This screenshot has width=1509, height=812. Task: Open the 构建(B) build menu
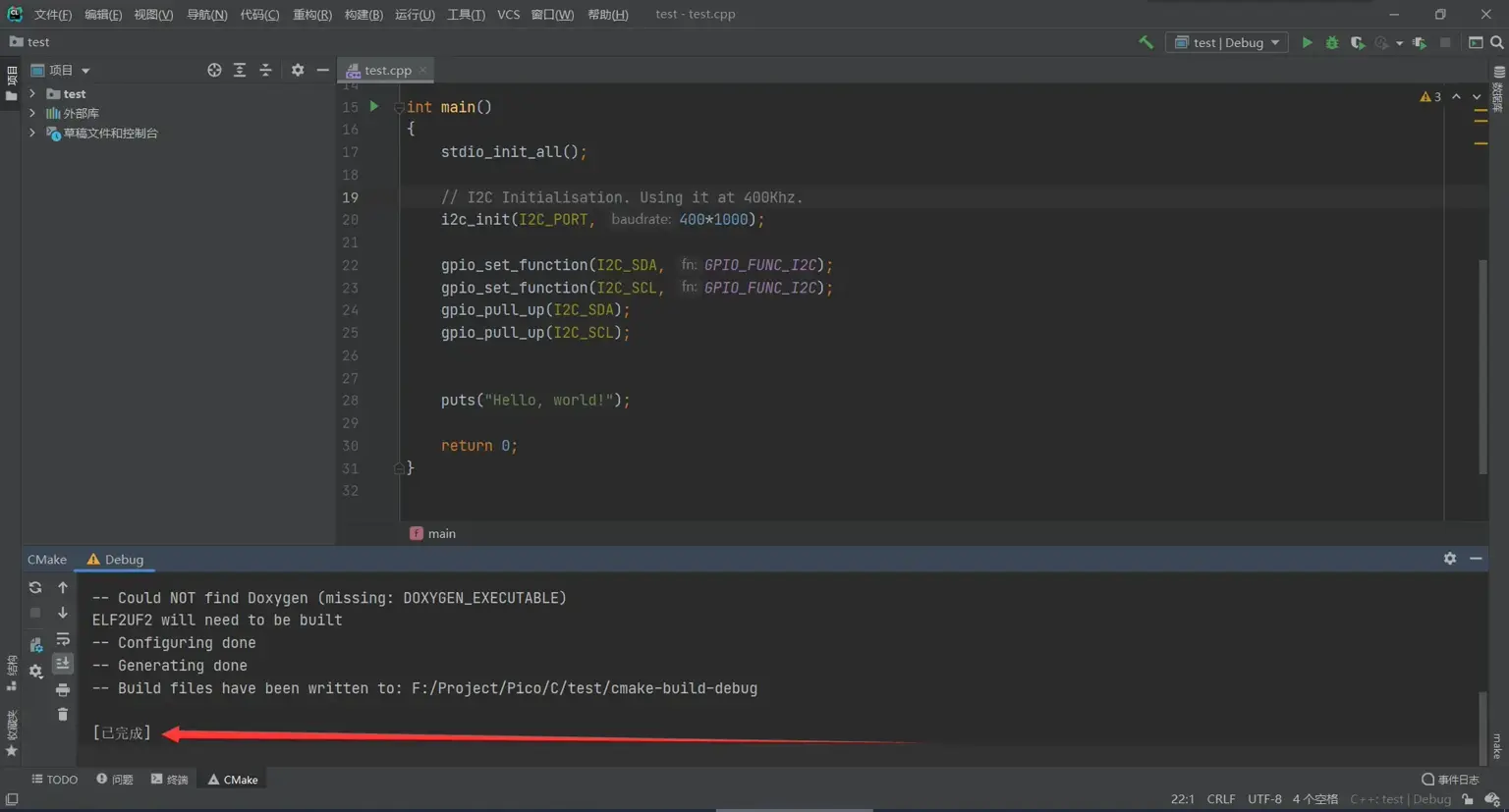(x=363, y=14)
